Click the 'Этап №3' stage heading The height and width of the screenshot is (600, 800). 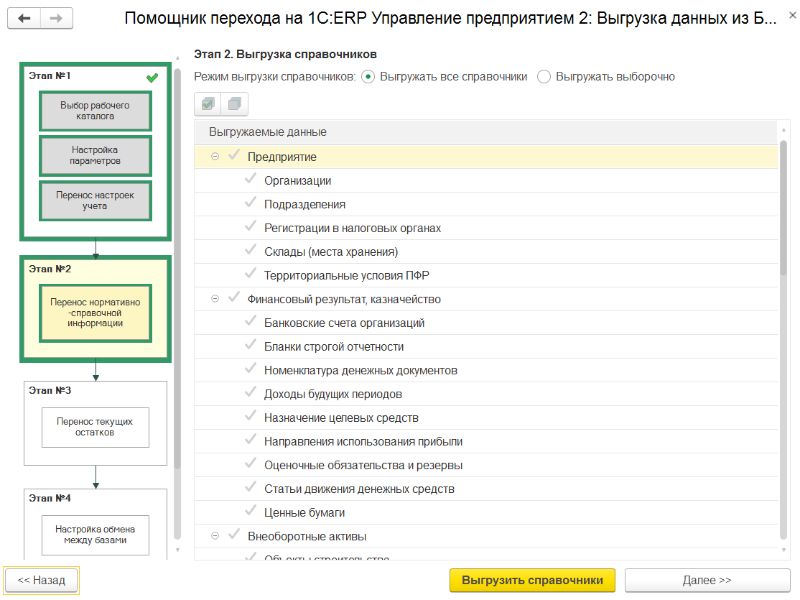click(49, 391)
